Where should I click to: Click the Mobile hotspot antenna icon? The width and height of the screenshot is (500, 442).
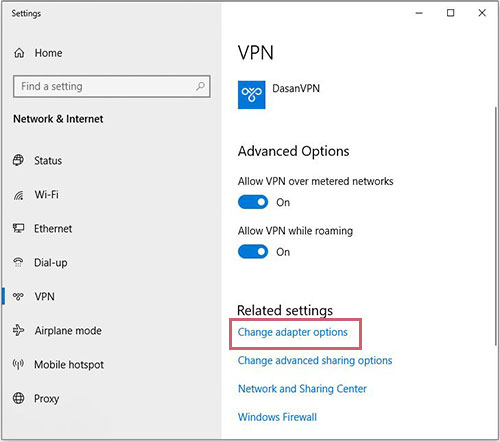tap(18, 364)
